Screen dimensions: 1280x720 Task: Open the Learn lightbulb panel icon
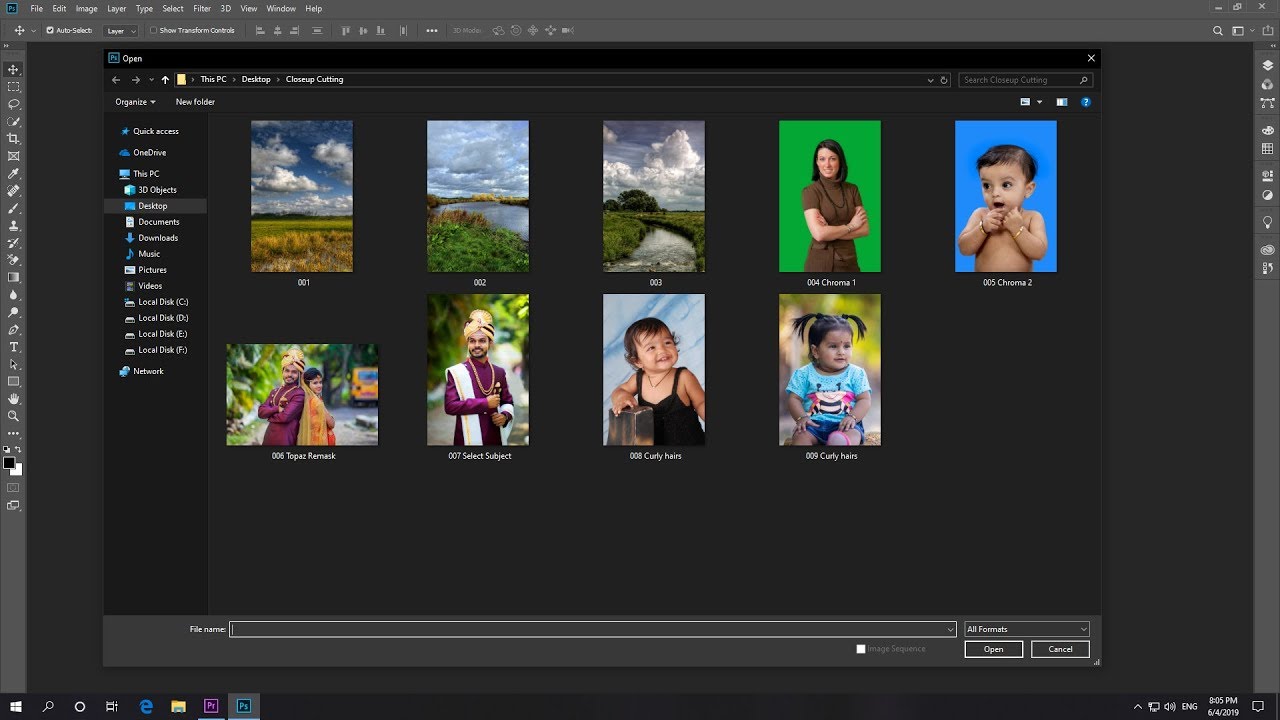tap(1268, 222)
